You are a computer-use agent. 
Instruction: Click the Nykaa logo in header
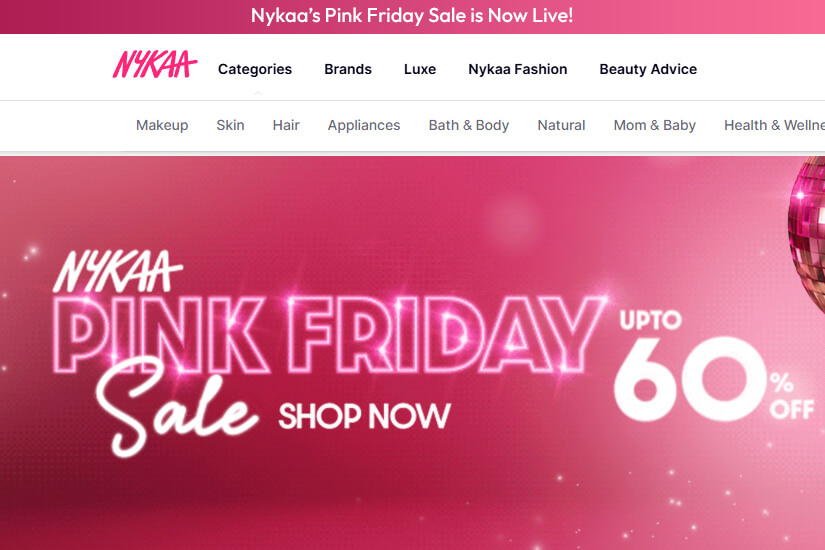click(x=155, y=65)
